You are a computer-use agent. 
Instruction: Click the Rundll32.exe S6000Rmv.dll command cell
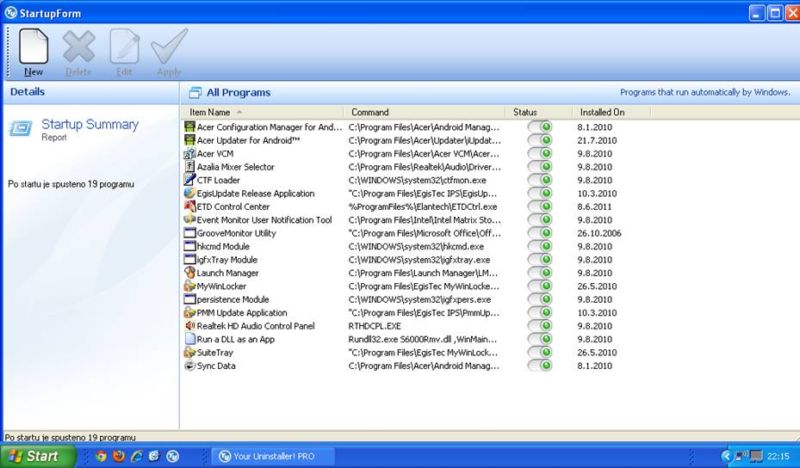tap(423, 339)
